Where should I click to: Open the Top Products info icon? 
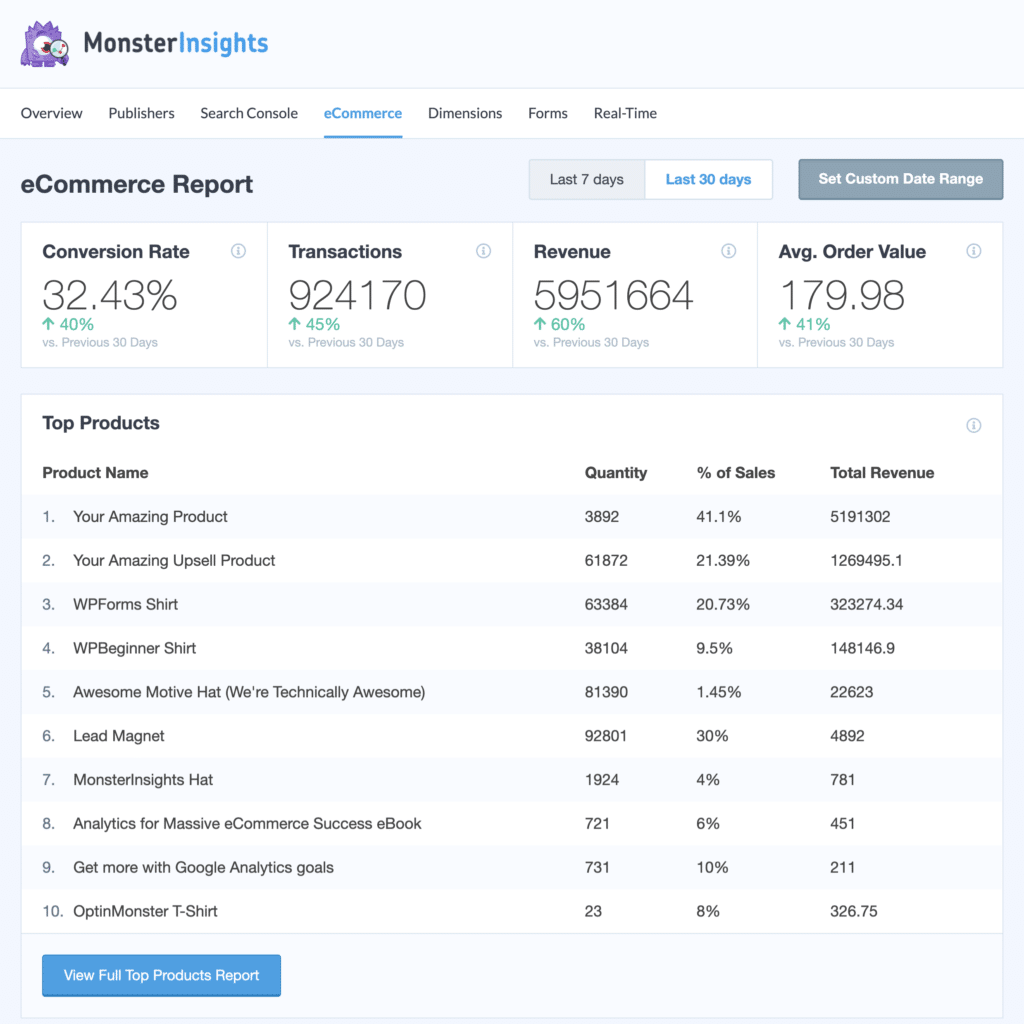click(x=973, y=425)
